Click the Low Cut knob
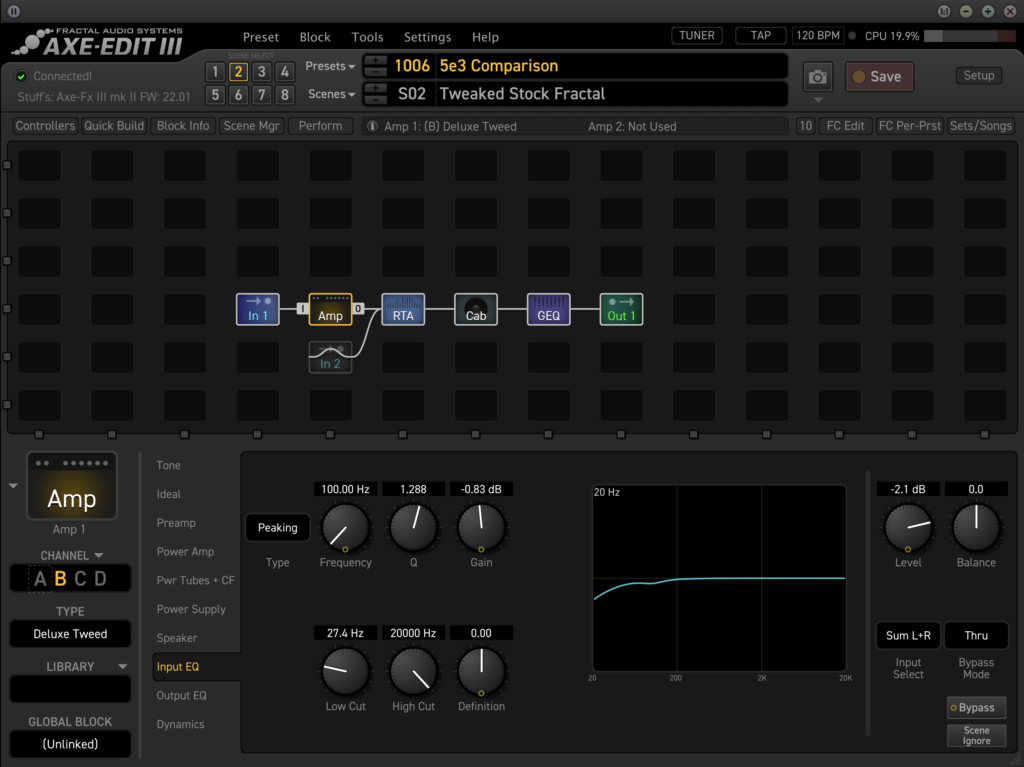 click(345, 672)
